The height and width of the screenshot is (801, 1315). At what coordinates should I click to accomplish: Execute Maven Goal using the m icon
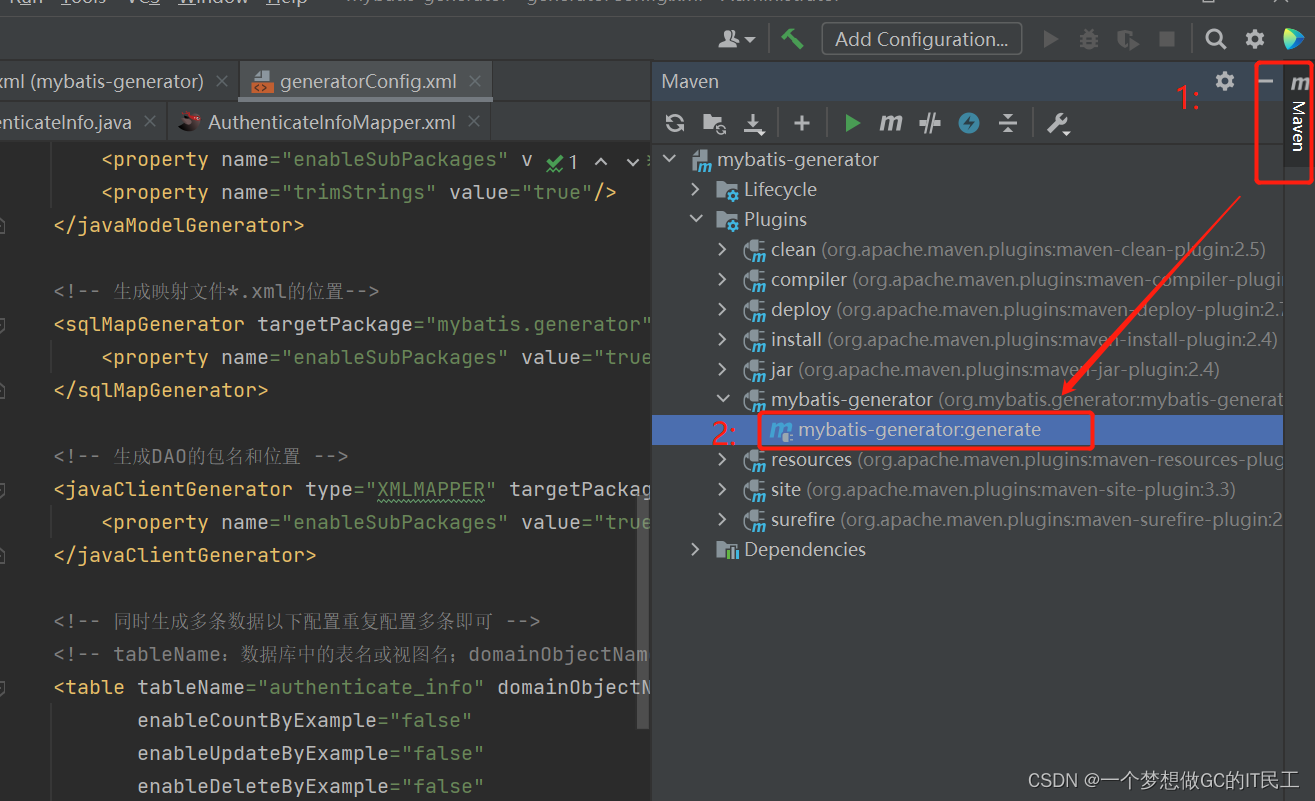pyautogui.click(x=890, y=122)
